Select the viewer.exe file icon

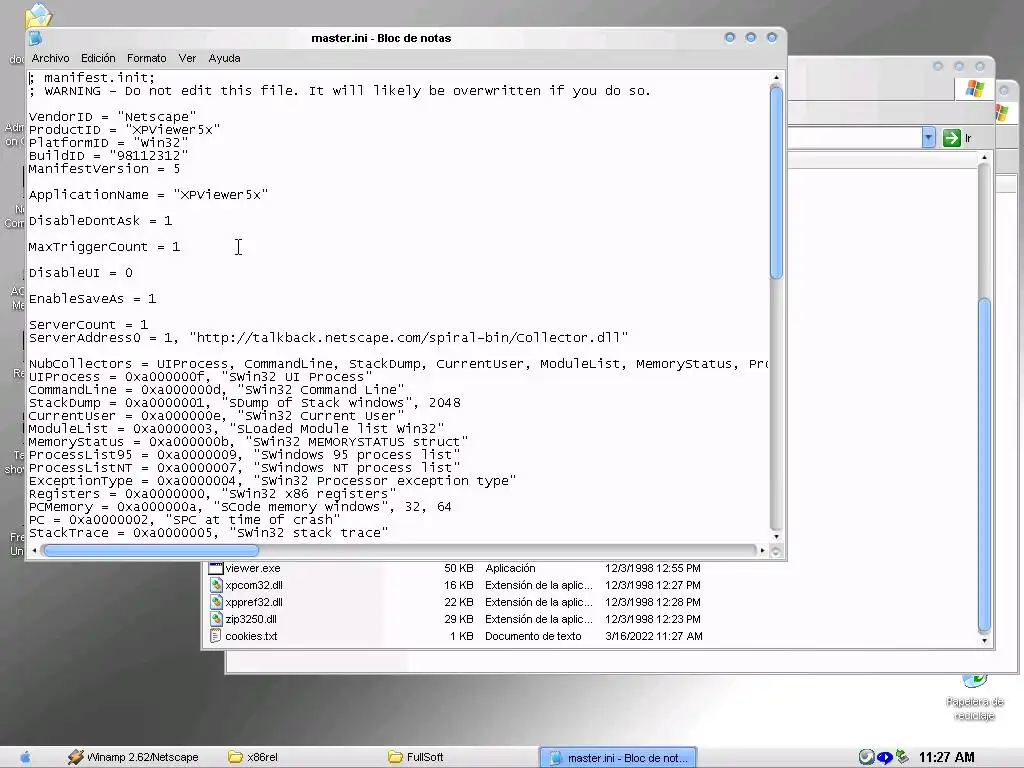click(x=216, y=568)
